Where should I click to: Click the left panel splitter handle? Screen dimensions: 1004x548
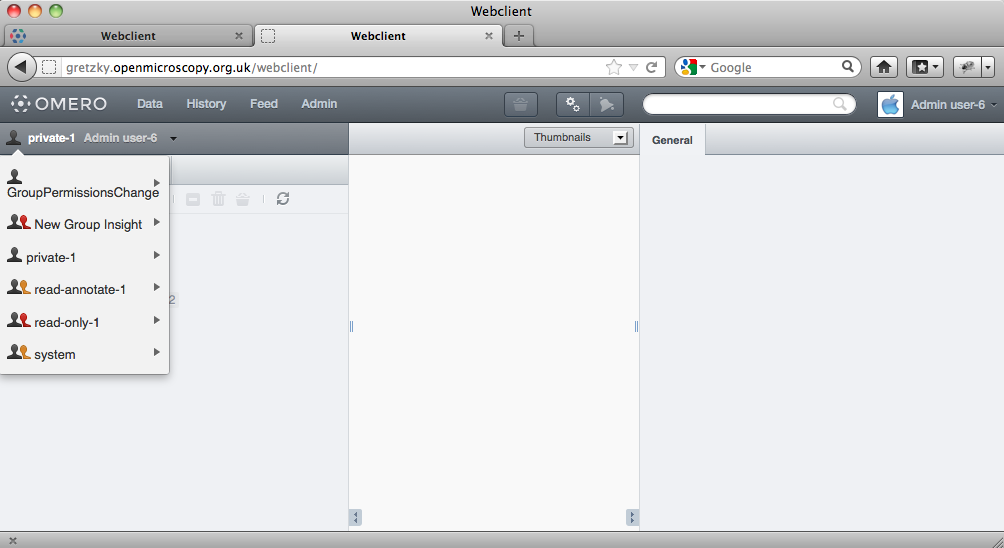point(352,326)
